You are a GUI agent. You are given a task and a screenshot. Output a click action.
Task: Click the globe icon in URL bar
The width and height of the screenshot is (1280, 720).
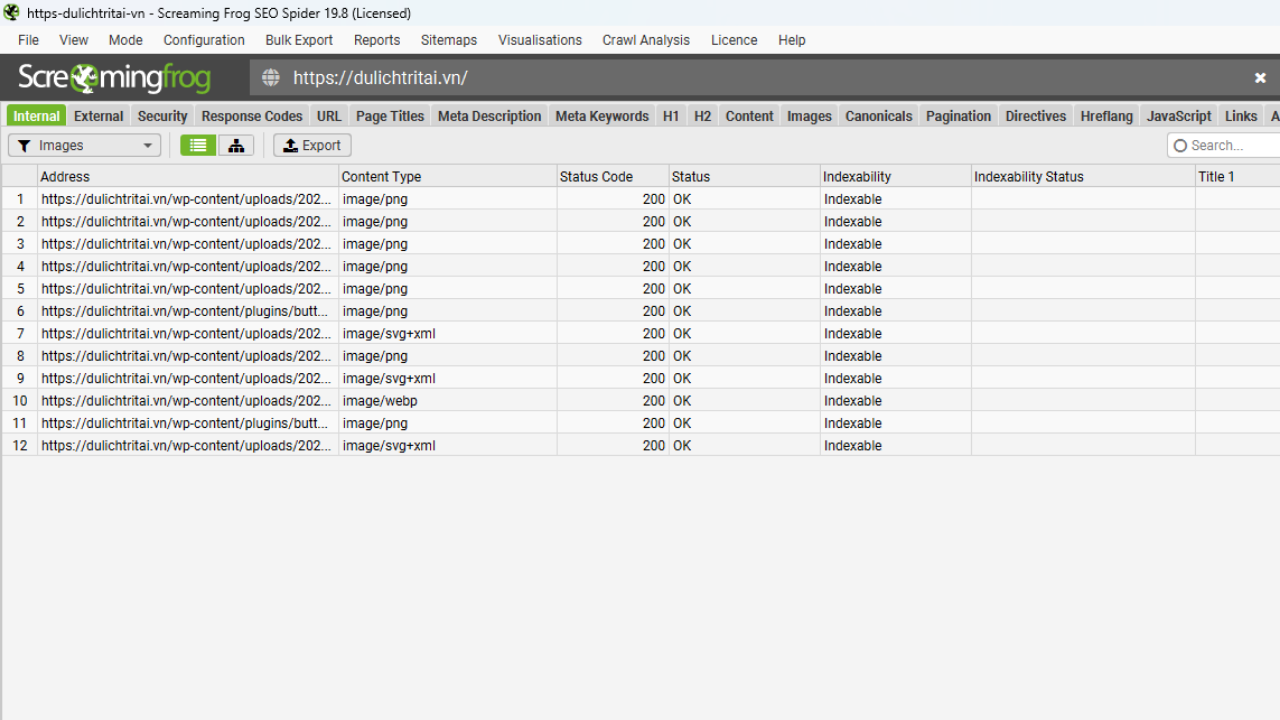[270, 78]
